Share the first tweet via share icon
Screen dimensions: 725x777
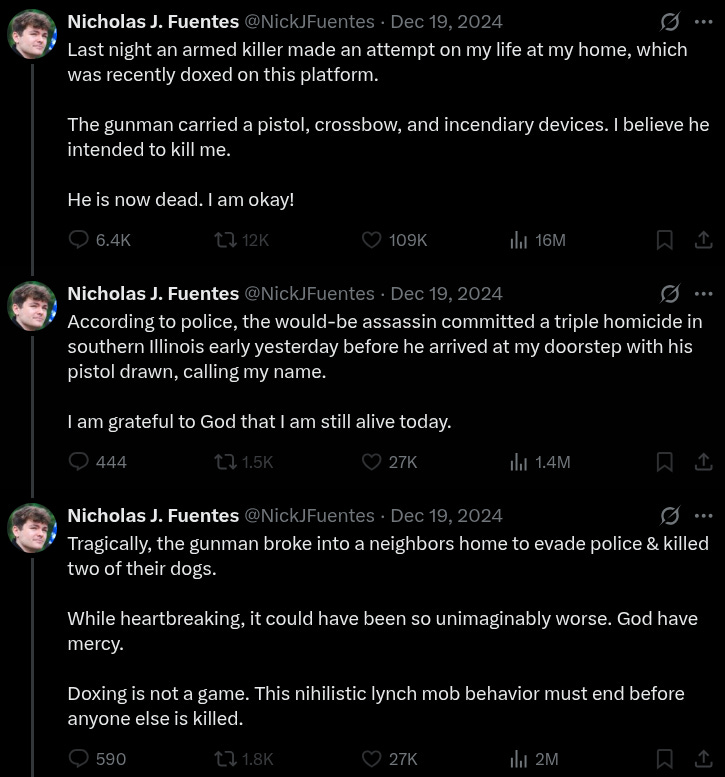click(x=703, y=240)
